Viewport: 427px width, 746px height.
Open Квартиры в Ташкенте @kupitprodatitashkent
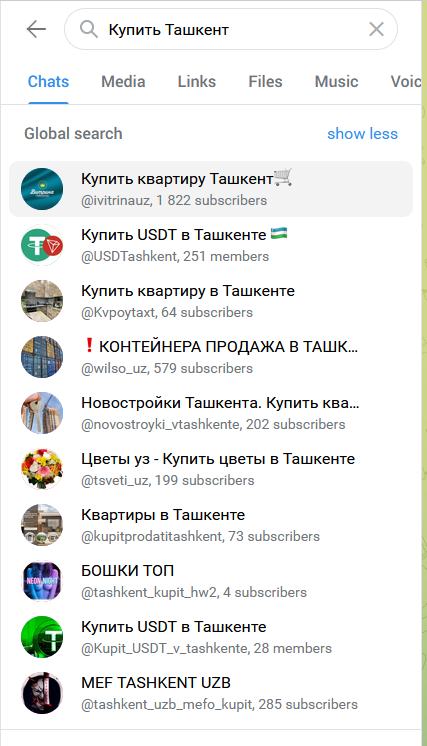[x=211, y=525]
